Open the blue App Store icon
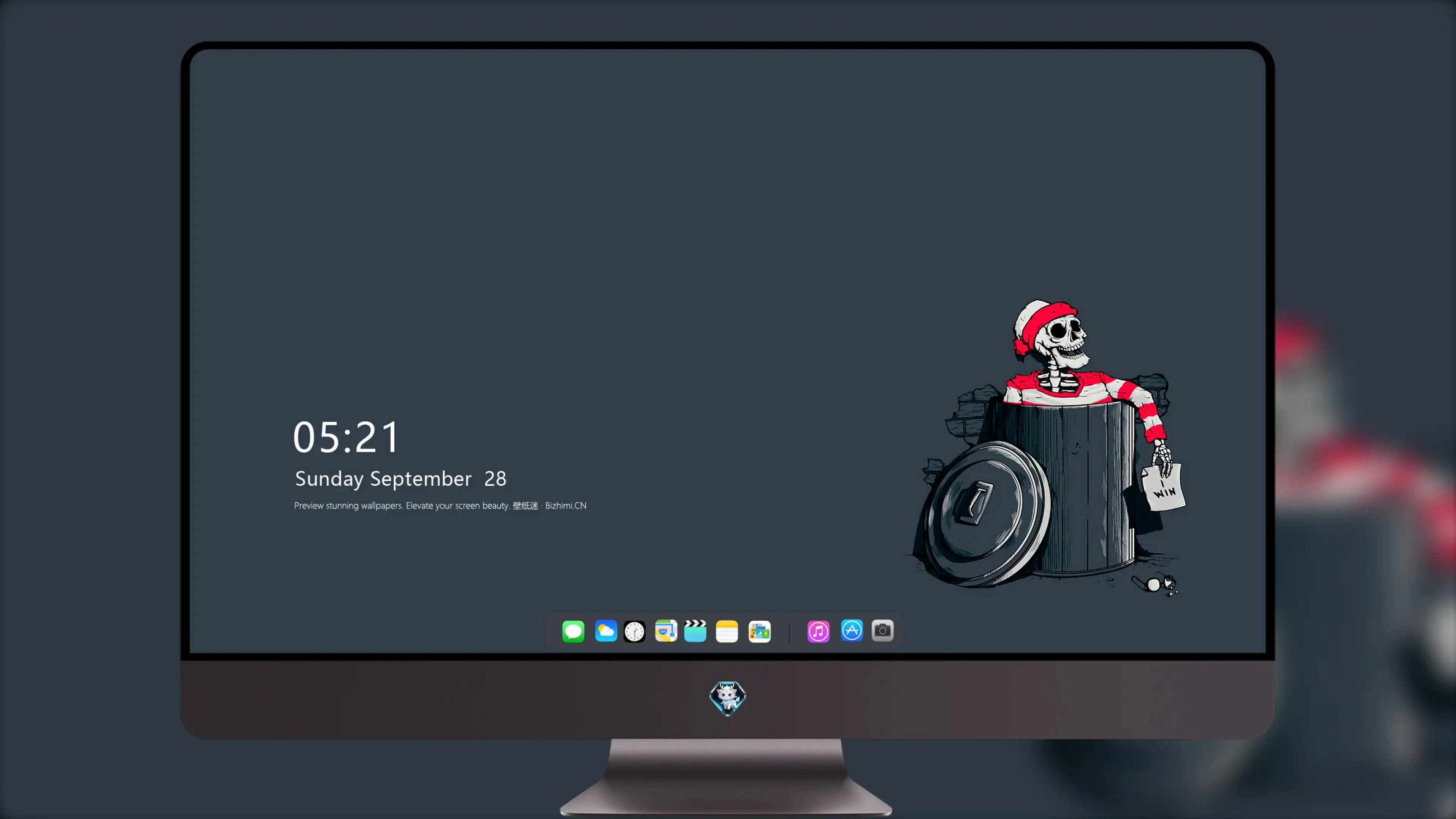1456x819 pixels. click(852, 630)
